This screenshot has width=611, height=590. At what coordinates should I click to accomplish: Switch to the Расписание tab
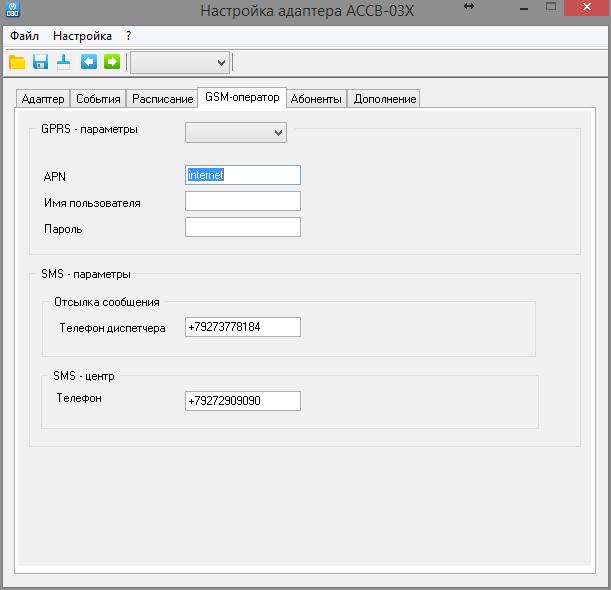tap(162, 99)
